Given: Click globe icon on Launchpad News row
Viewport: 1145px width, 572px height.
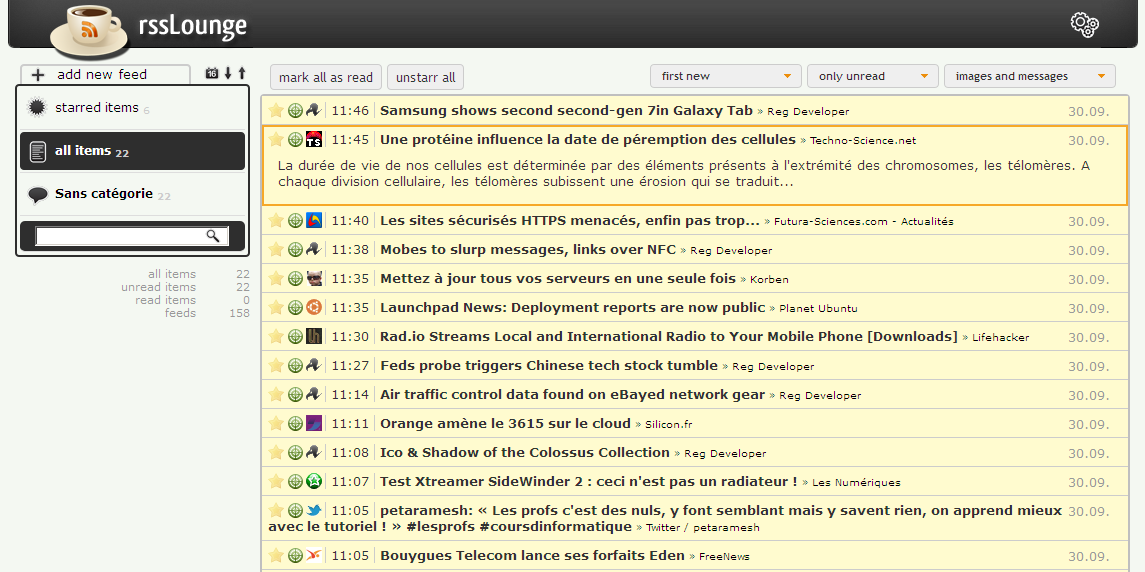Looking at the screenshot, I should (x=295, y=307).
